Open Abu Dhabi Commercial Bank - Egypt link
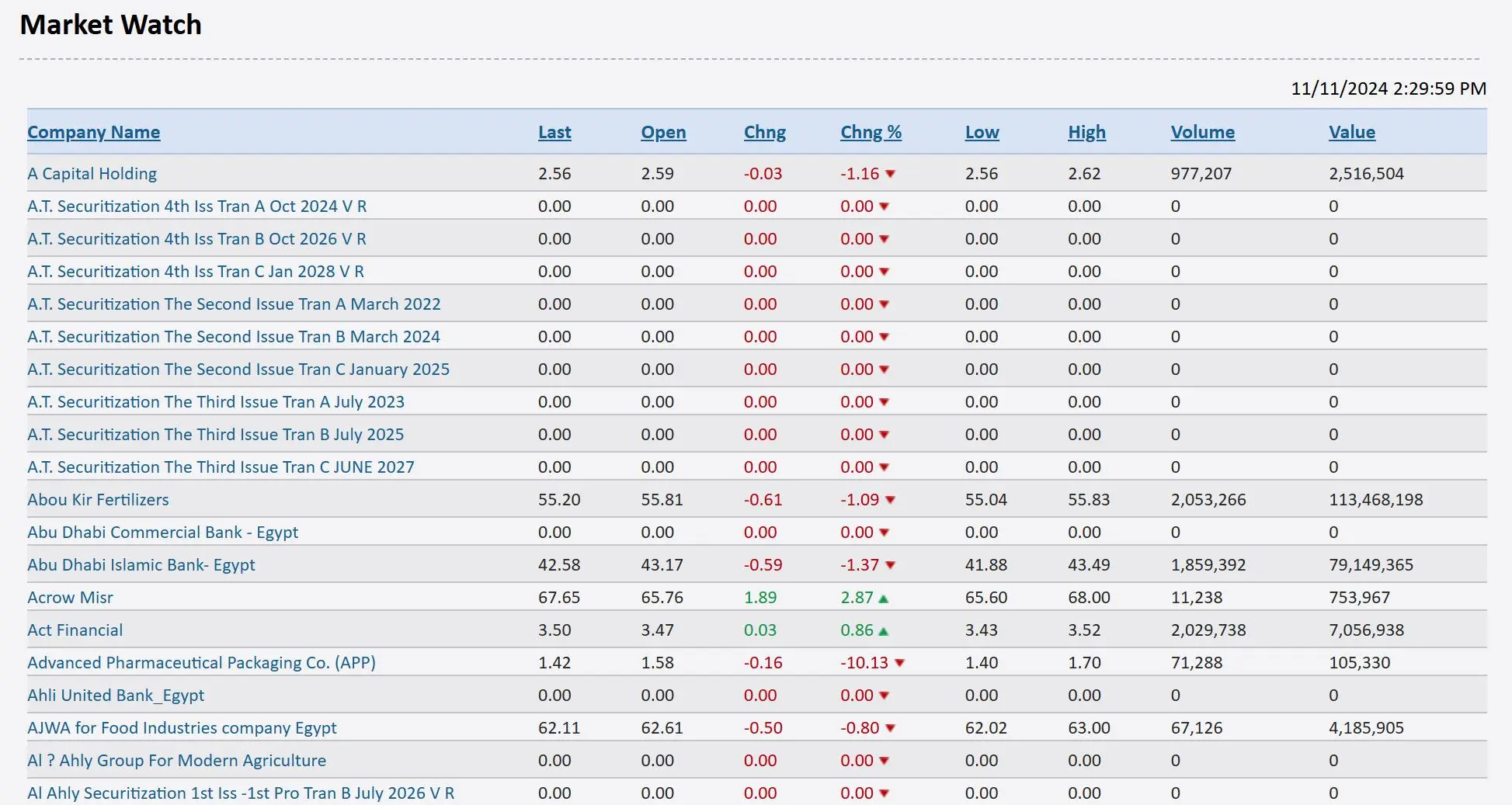This screenshot has width=1512, height=805. 163,533
